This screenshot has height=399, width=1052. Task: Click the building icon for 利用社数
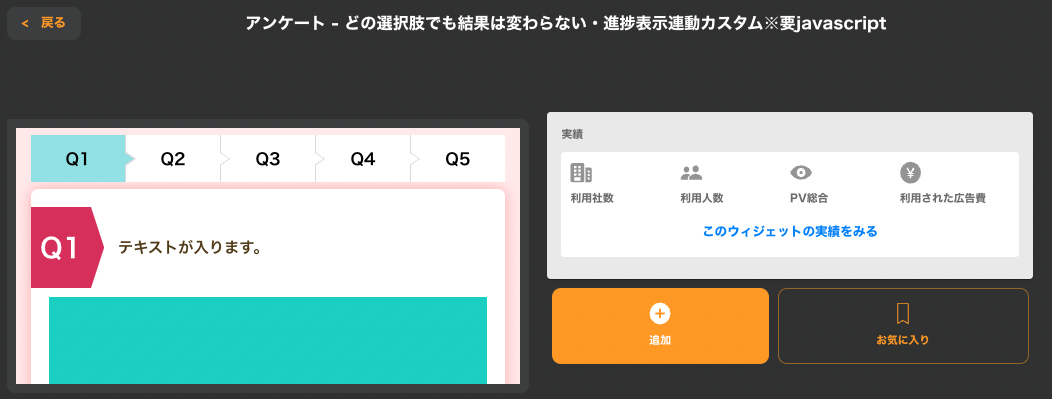[x=581, y=173]
